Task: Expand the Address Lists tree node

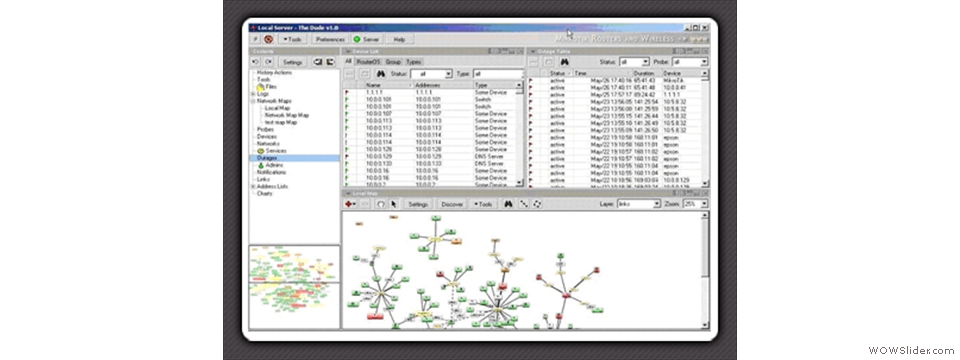Action: point(253,186)
